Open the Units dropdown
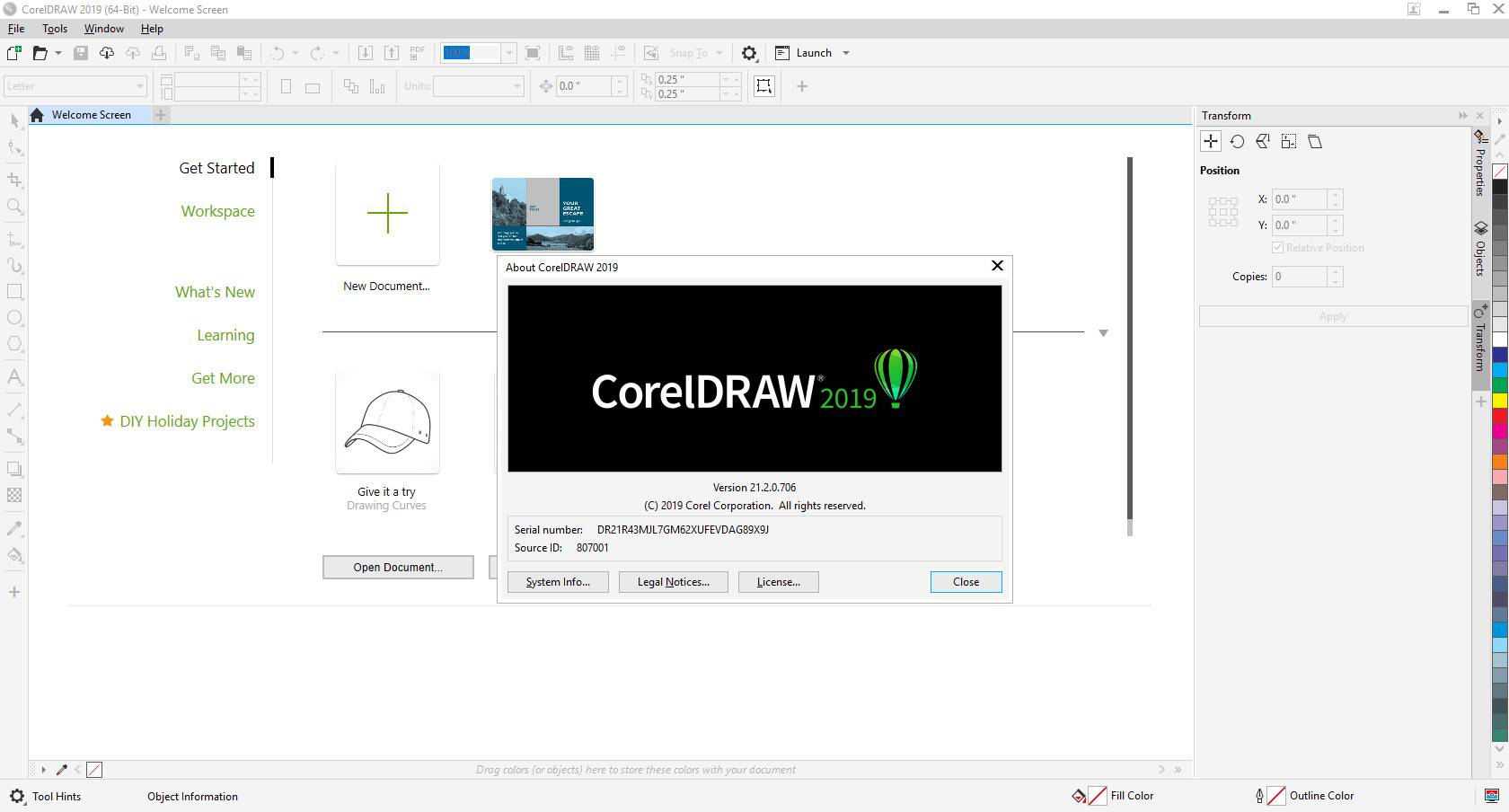The width and height of the screenshot is (1509, 812). (x=517, y=86)
